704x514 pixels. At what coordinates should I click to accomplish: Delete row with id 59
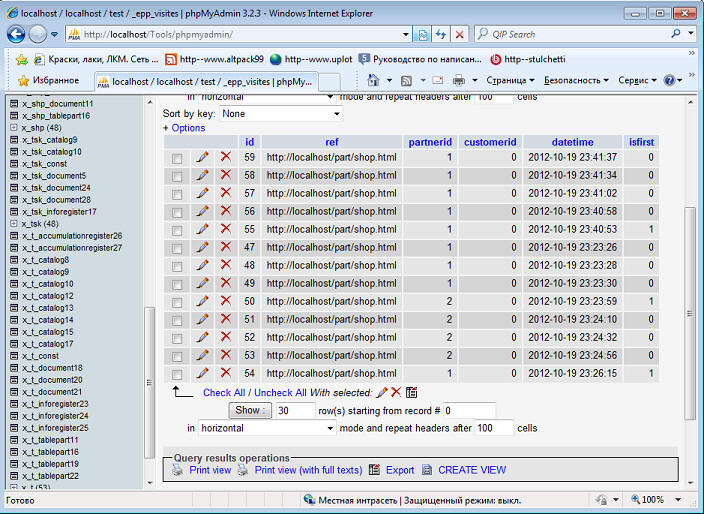tap(226, 157)
